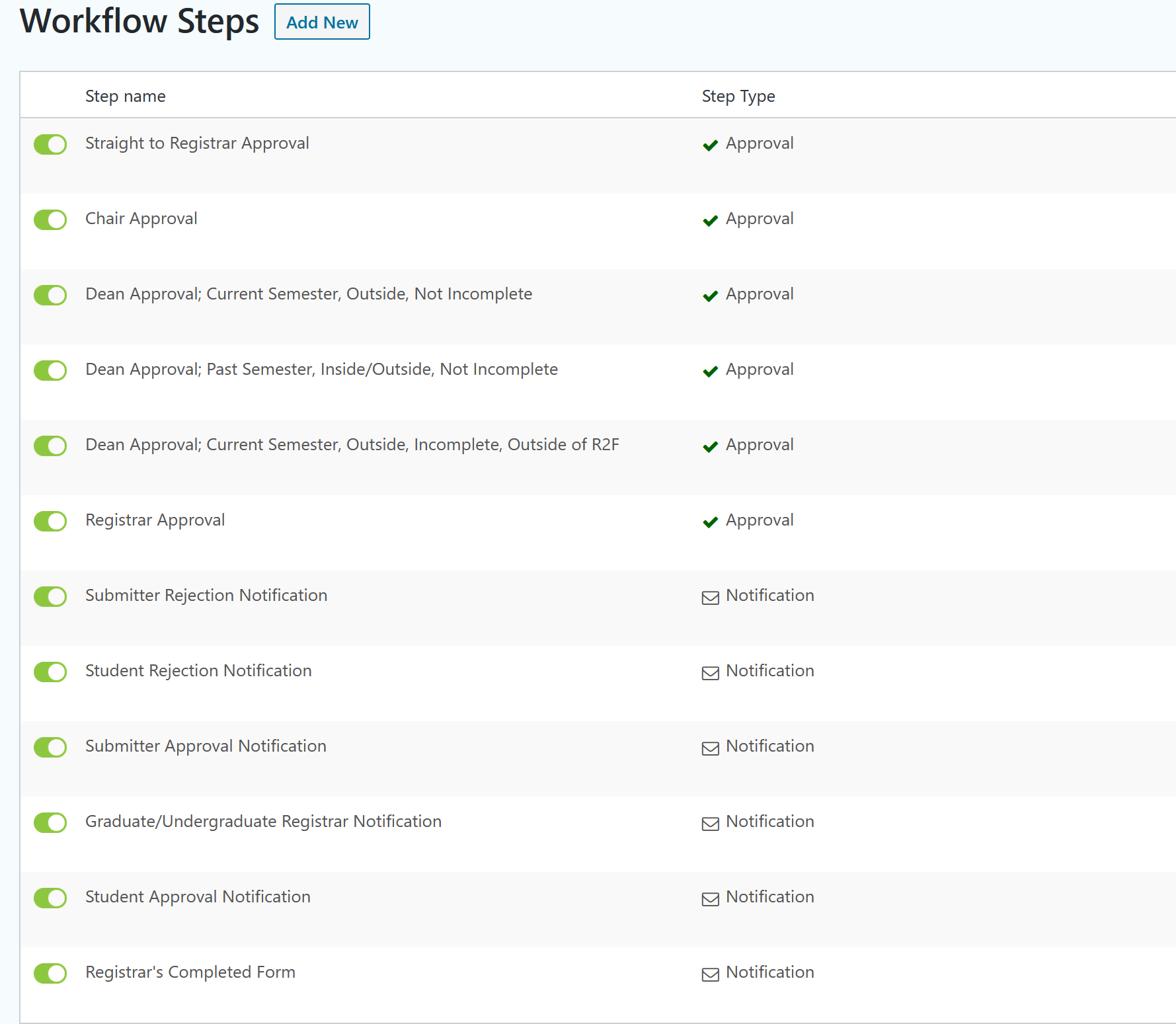The width and height of the screenshot is (1176, 1024).
Task: Toggle Student Rejection Notification step
Action: pyautogui.click(x=50, y=672)
